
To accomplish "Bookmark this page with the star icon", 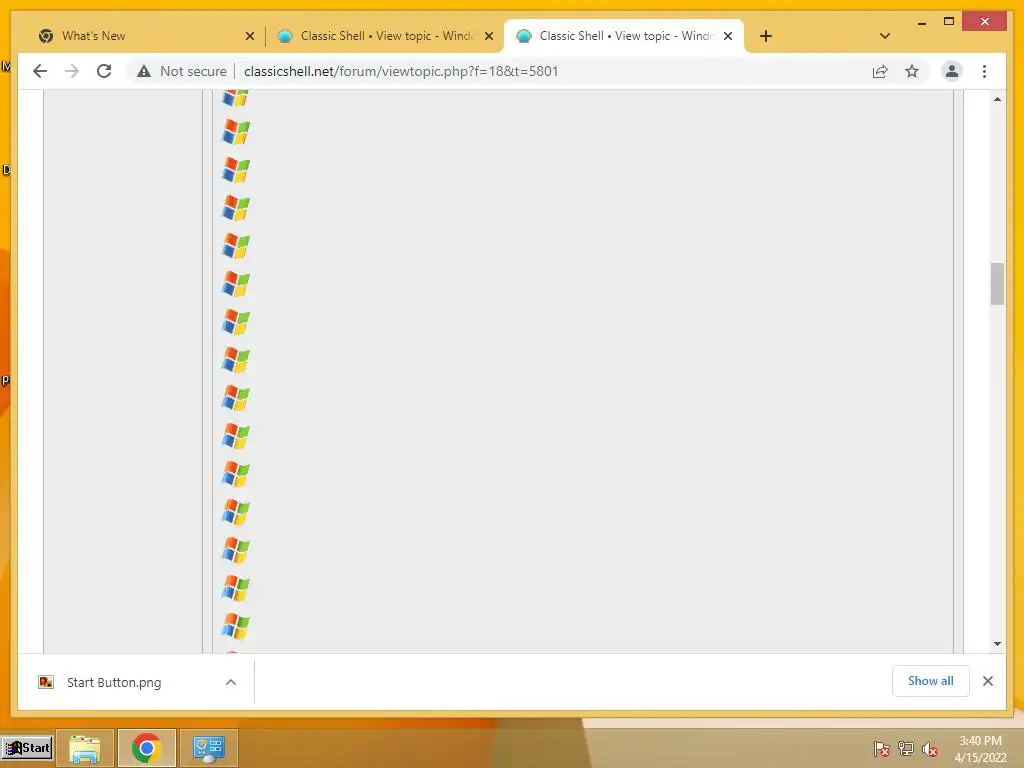I will coord(912,71).
